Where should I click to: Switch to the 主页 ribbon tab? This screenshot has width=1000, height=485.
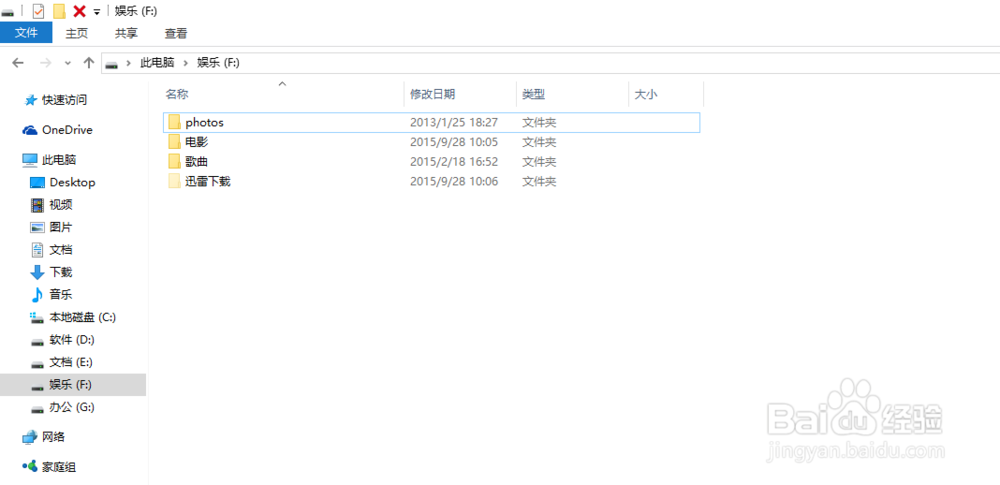pyautogui.click(x=77, y=33)
